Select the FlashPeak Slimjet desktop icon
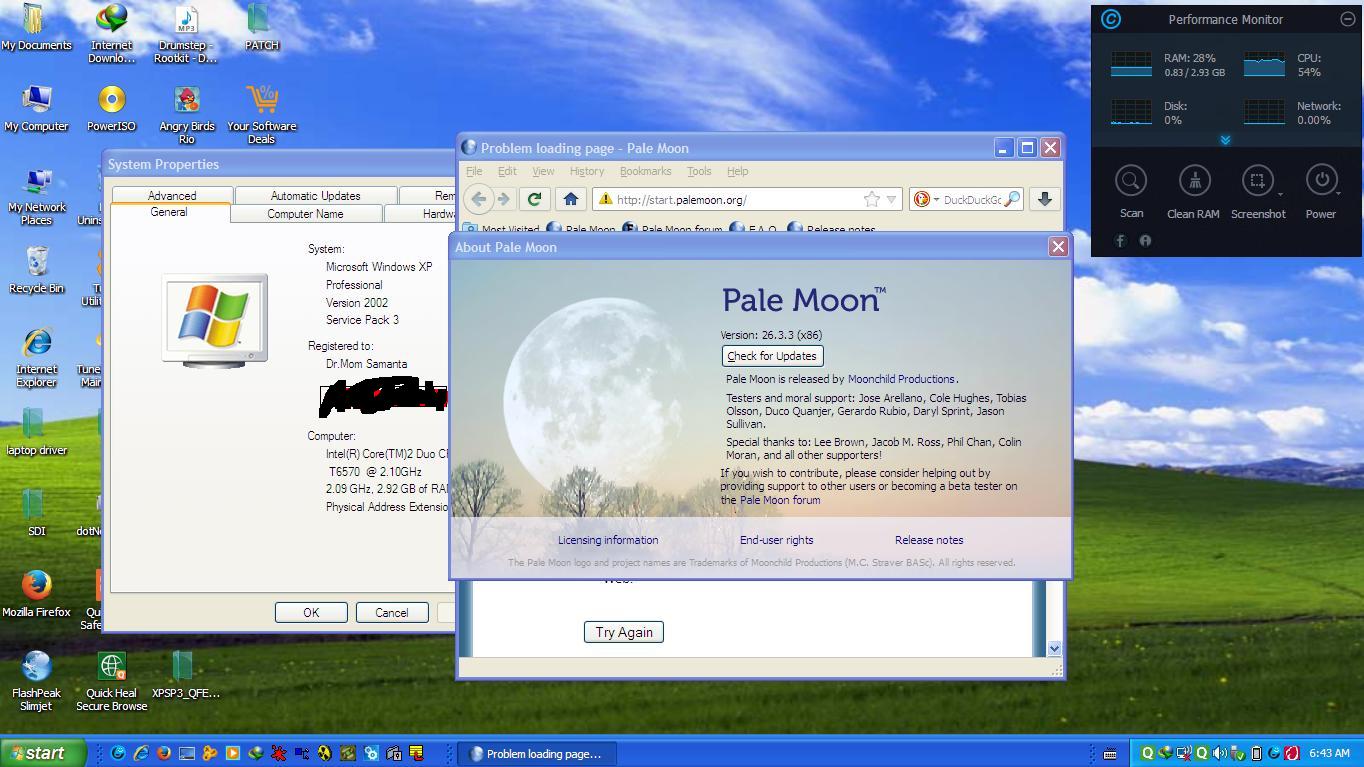1364x767 pixels. point(37,681)
